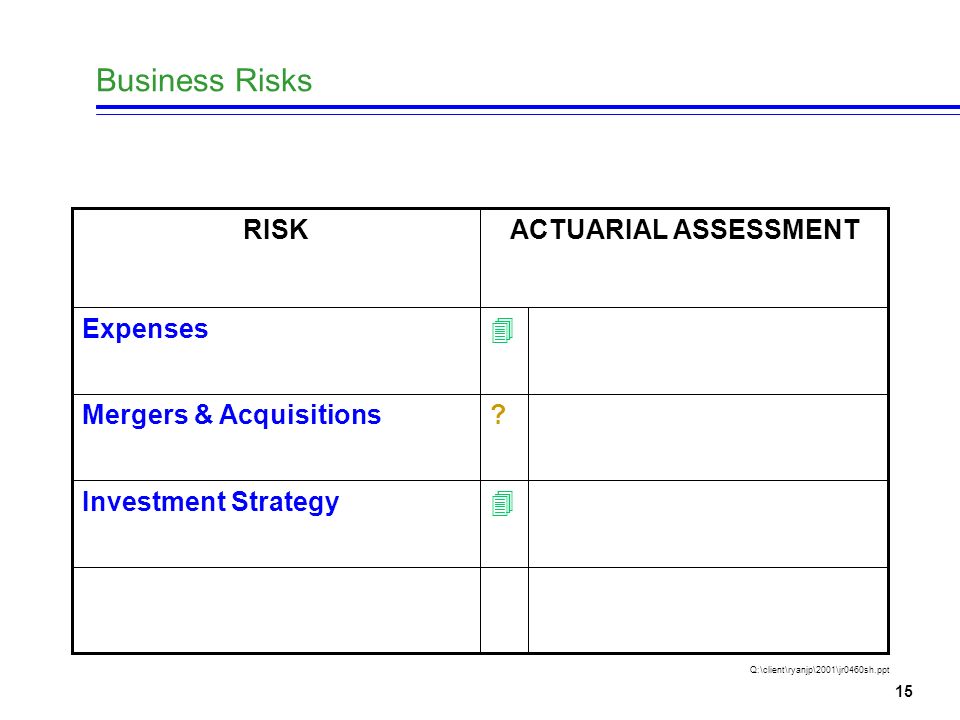The height and width of the screenshot is (720, 960).
Task: Click the document icon in Investment Strategy row
Action: pyautogui.click(x=502, y=503)
